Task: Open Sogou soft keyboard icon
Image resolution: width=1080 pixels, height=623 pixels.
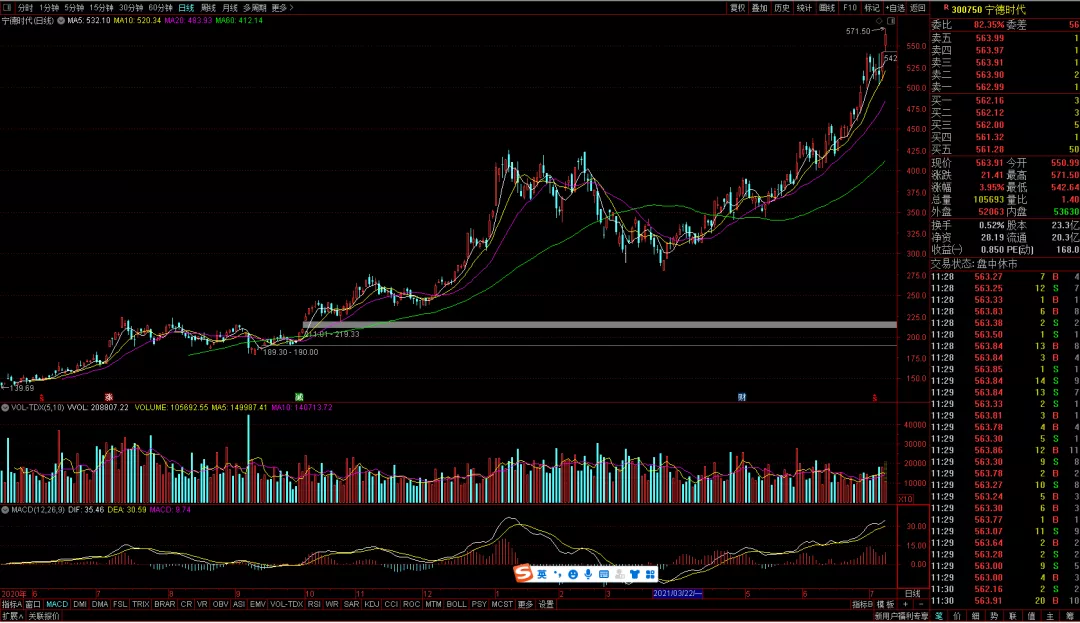Action: (604, 574)
